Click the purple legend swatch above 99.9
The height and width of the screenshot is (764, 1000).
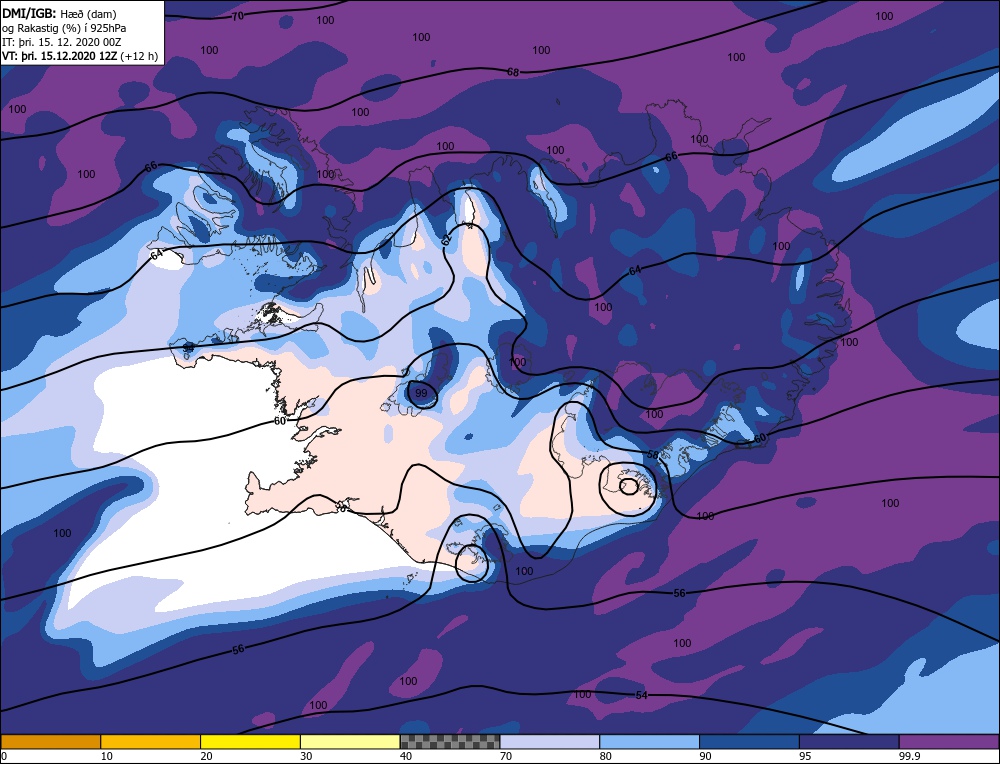(x=949, y=741)
